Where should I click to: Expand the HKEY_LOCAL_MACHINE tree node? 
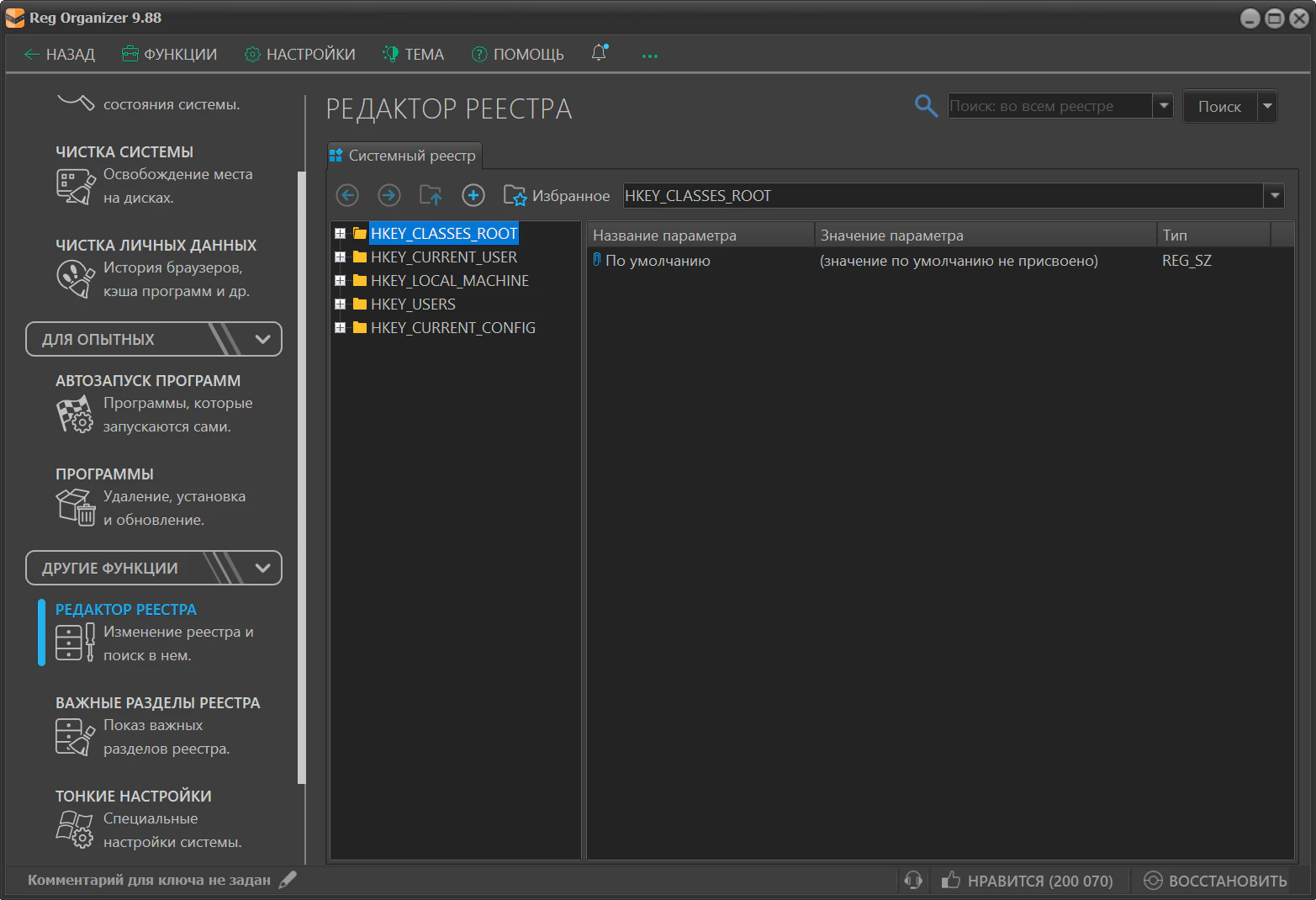tap(340, 281)
